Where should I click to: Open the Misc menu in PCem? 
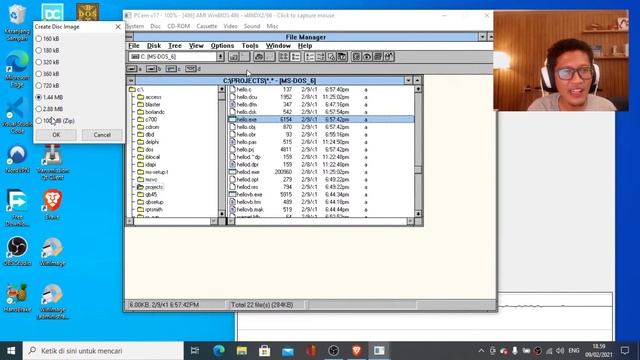click(x=272, y=26)
